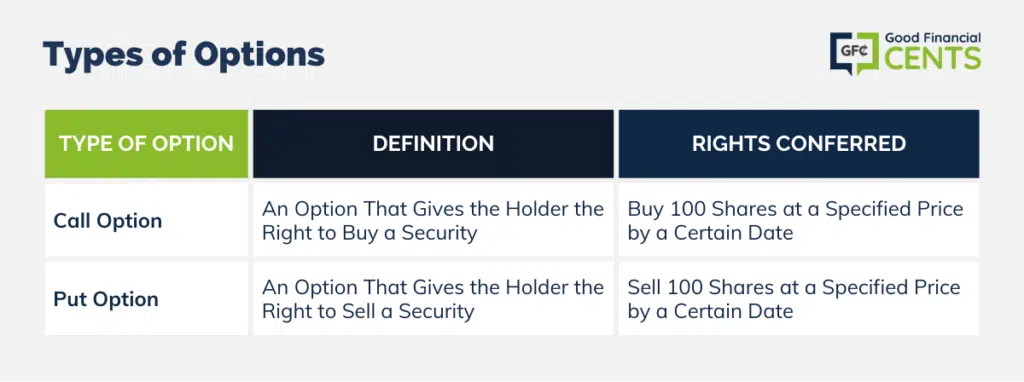Click by a Certain Date in Put row
Screen dimensions: 1024x382
711,311
